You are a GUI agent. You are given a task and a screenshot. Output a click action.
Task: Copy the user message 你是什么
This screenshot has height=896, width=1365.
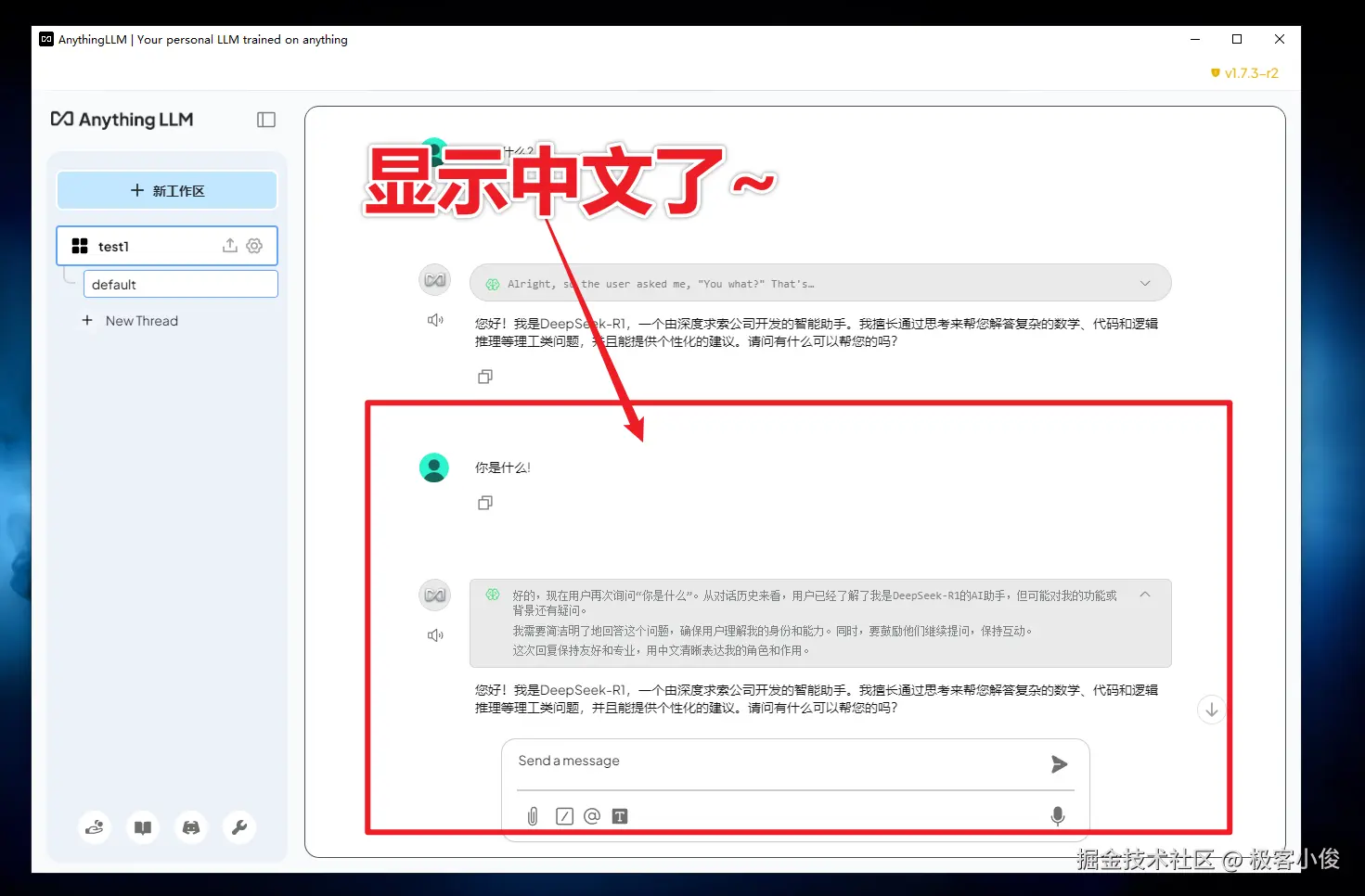pos(485,503)
